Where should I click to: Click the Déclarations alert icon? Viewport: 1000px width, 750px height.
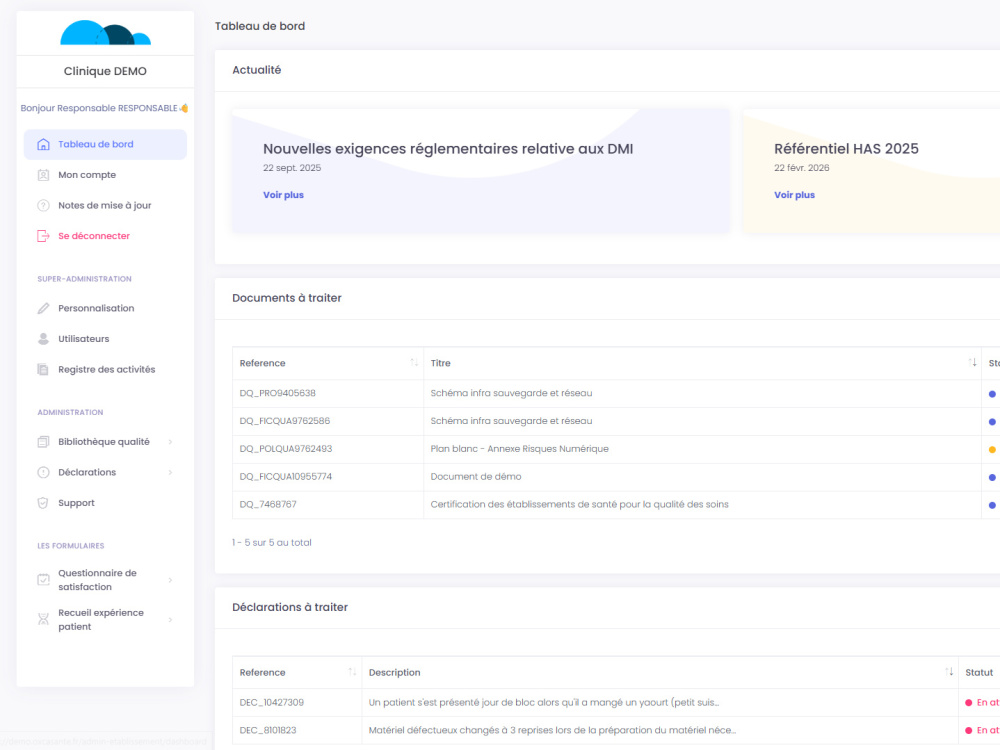(x=43, y=472)
